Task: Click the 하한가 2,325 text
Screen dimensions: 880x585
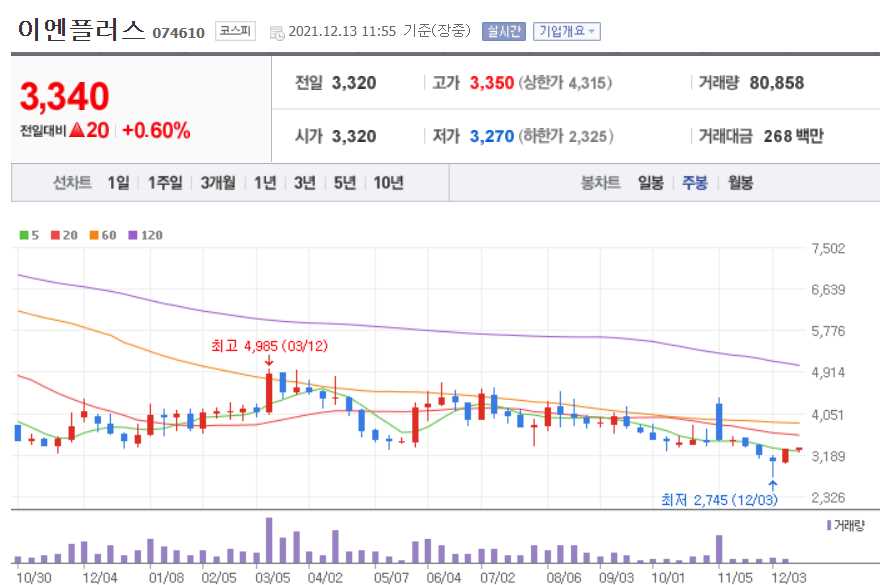Action: click(x=566, y=136)
